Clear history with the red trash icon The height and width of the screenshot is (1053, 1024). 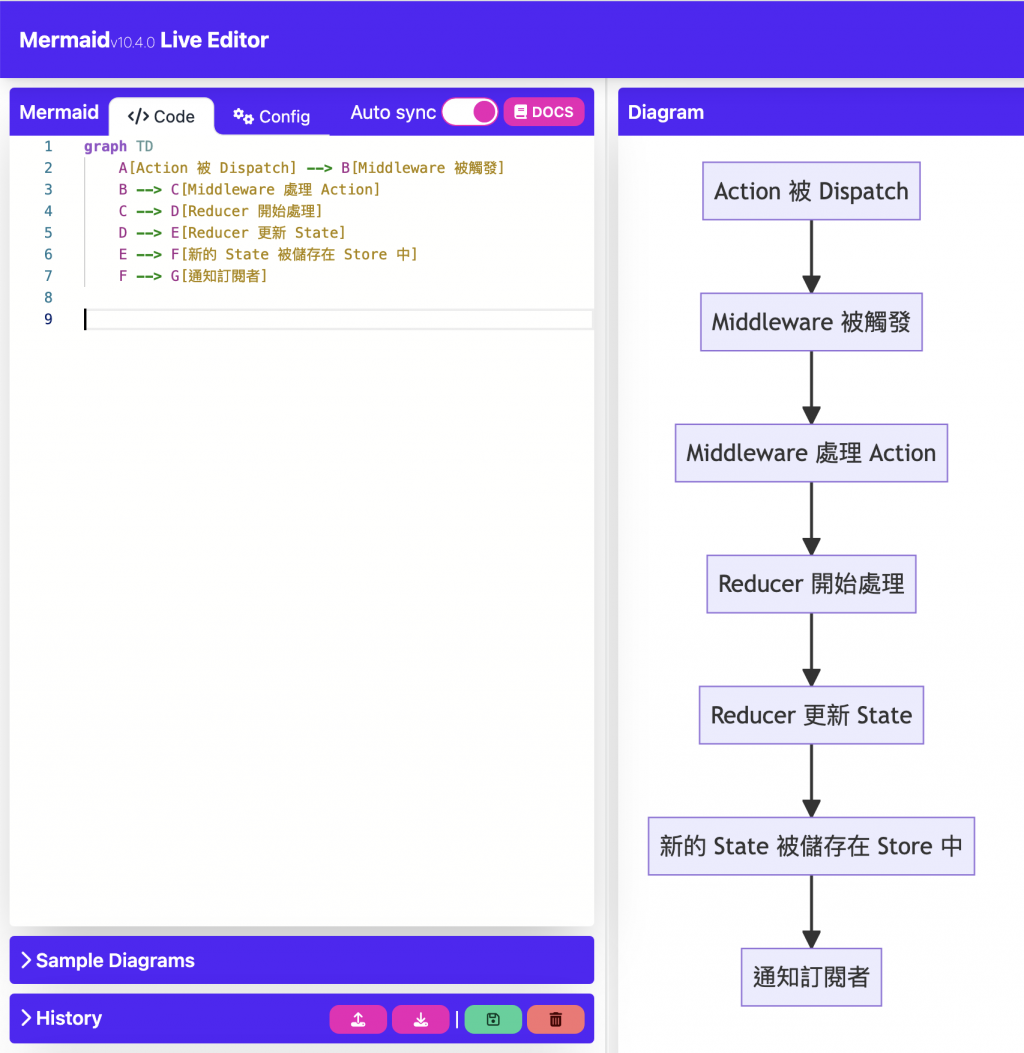click(555, 1019)
